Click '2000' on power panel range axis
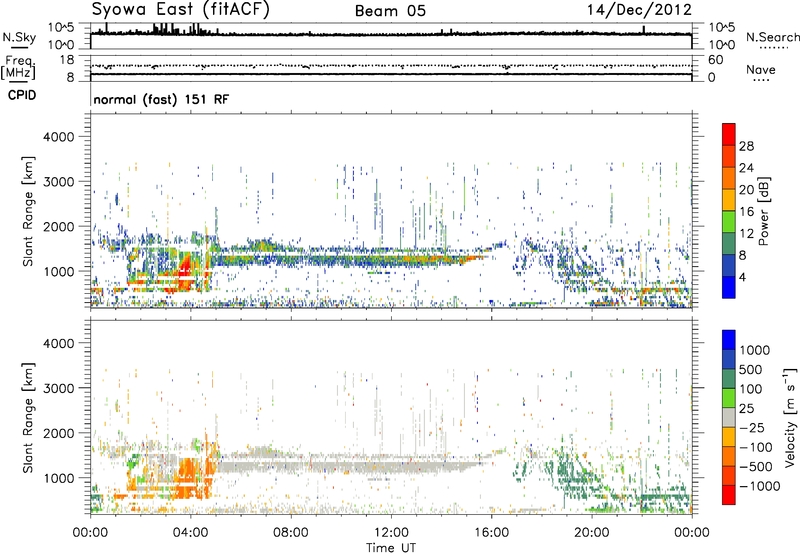Viewport: 800px width, 554px height. point(59,226)
